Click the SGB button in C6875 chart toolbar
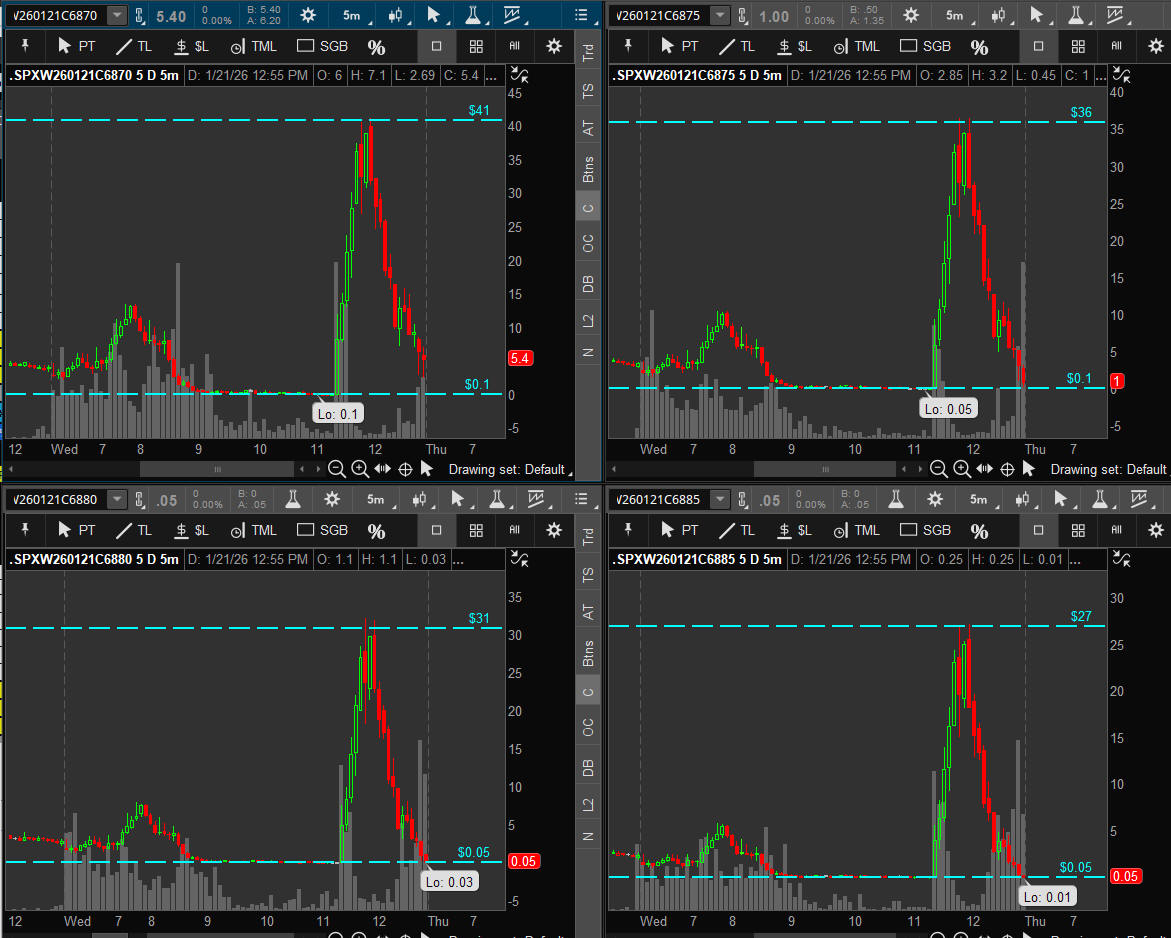The width and height of the screenshot is (1171, 938). (926, 46)
